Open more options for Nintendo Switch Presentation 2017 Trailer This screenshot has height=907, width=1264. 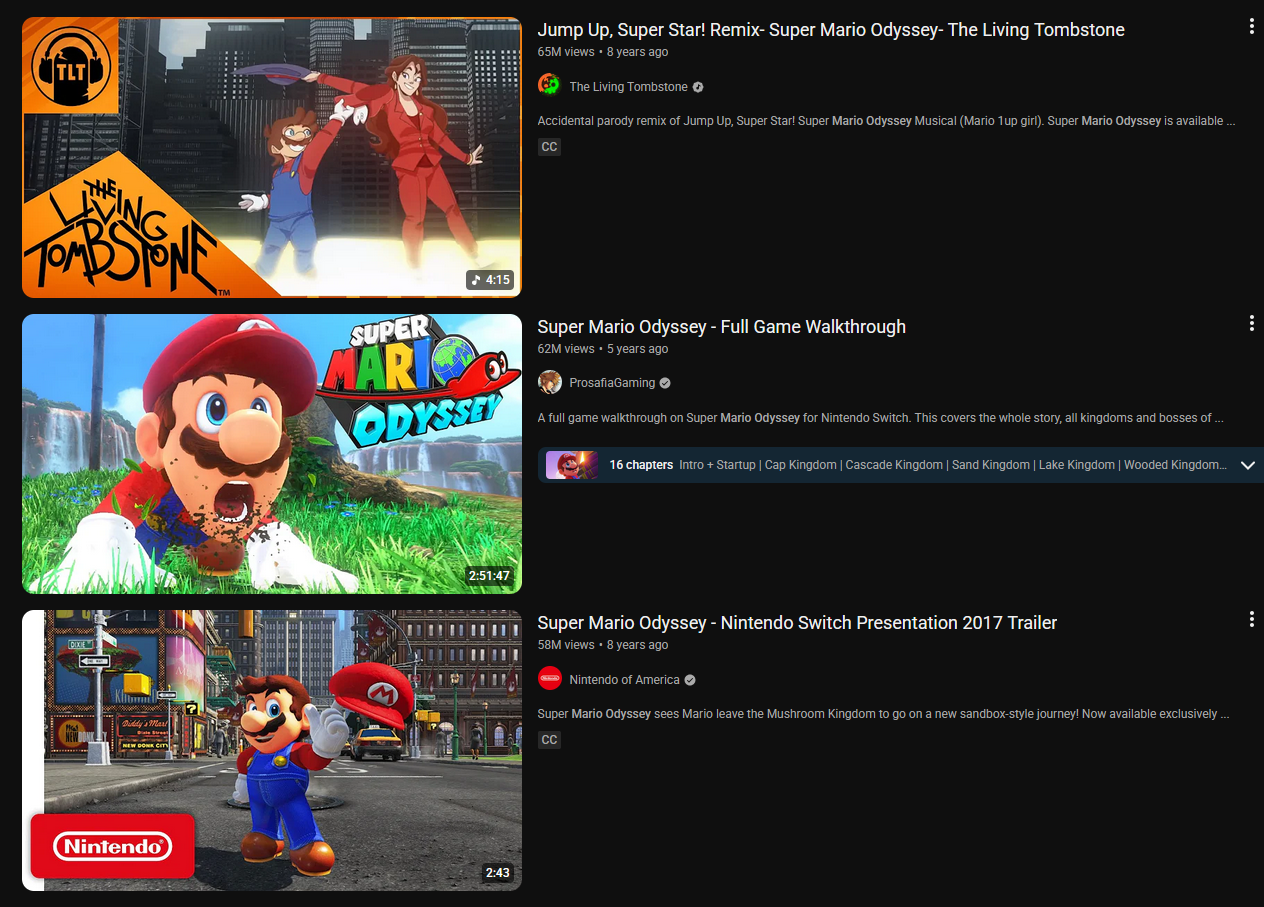[x=1251, y=620]
